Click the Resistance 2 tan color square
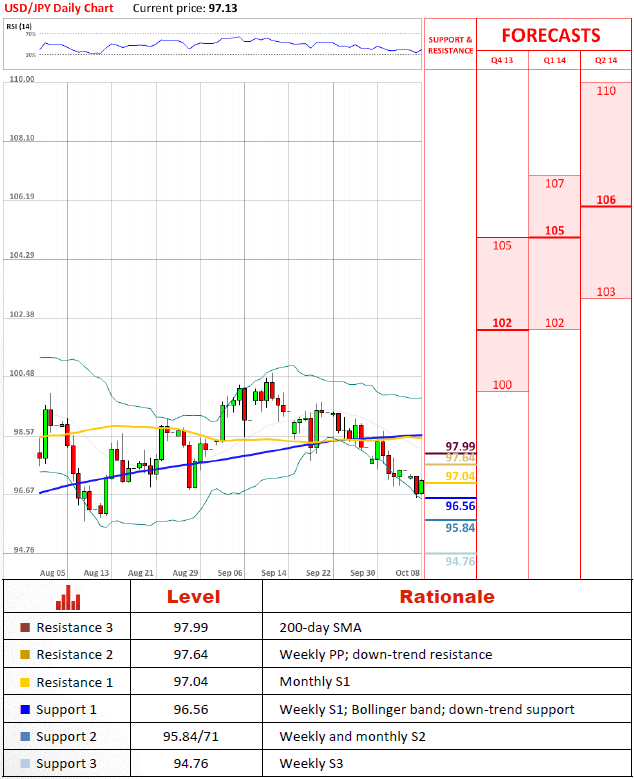Viewport: 634px width, 779px height. coord(25,654)
